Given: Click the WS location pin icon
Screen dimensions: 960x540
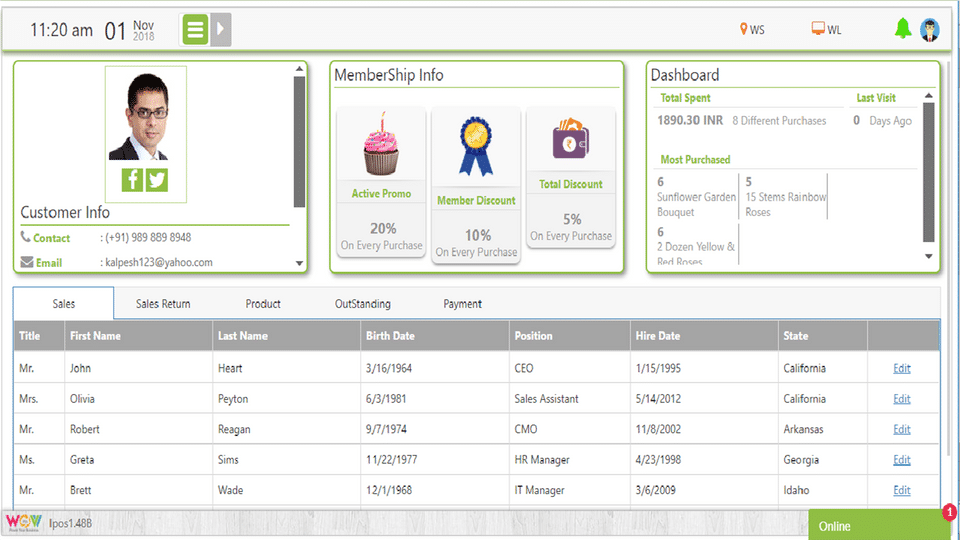Looking at the screenshot, I should click(743, 29).
